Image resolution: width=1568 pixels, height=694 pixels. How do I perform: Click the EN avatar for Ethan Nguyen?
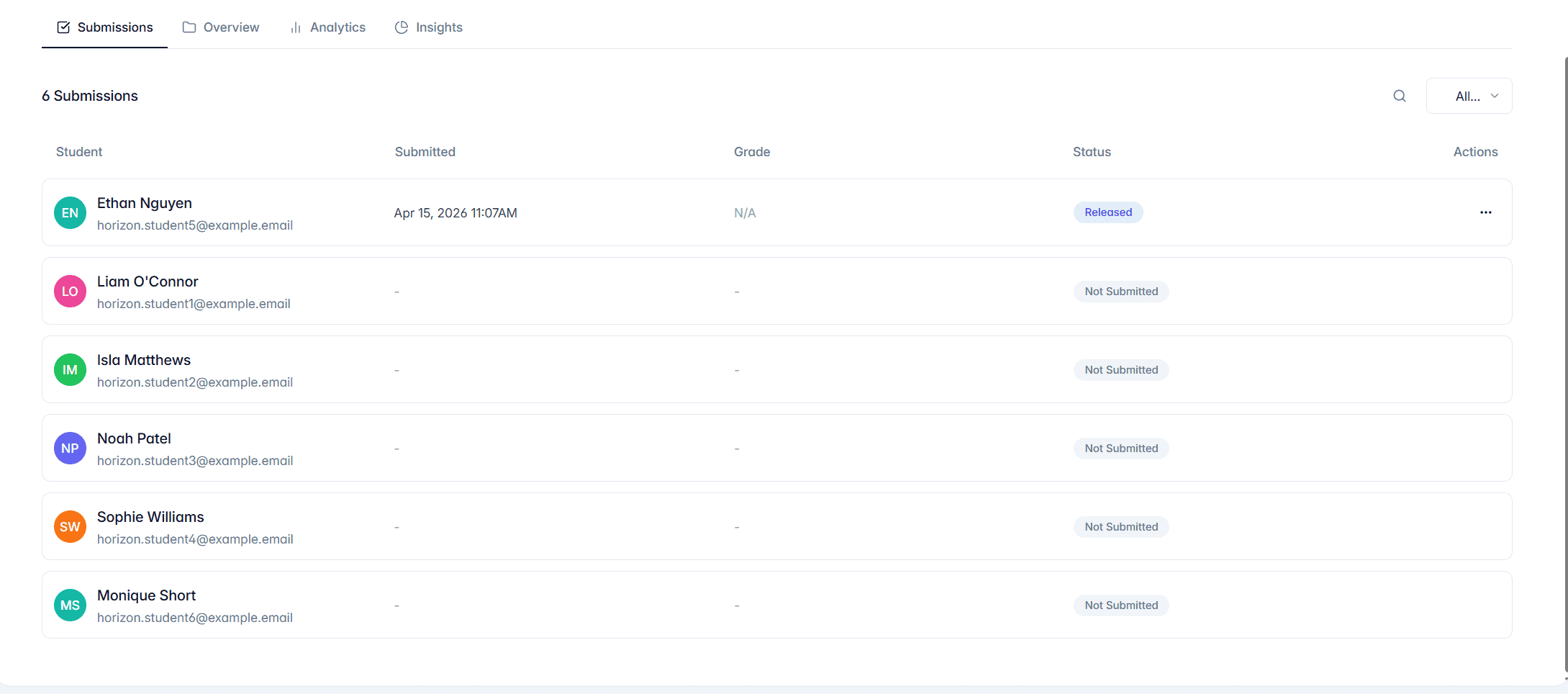coord(70,212)
